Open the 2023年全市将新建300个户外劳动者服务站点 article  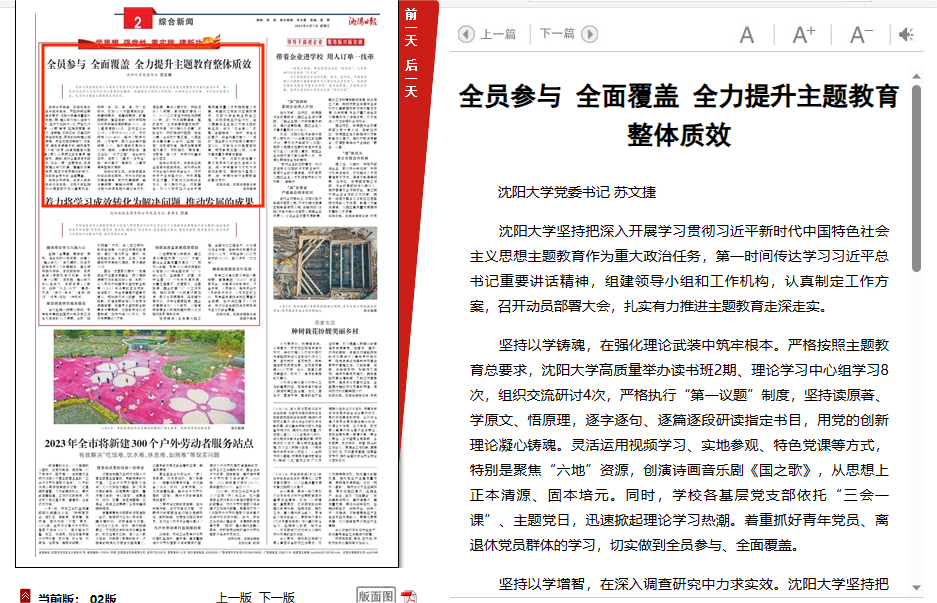(149, 443)
